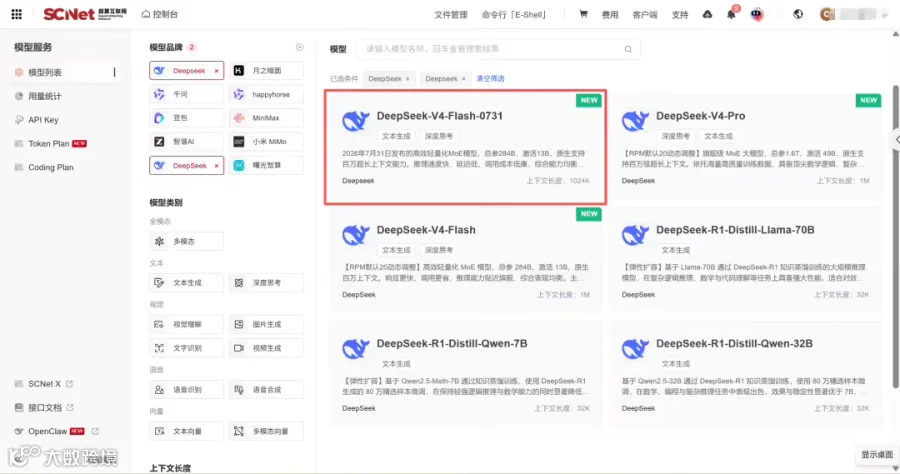The width and height of the screenshot is (900, 474).
Task: Open the DeepSeek-R1-Distill-Qwen-32B card title
Action: [x=734, y=344]
